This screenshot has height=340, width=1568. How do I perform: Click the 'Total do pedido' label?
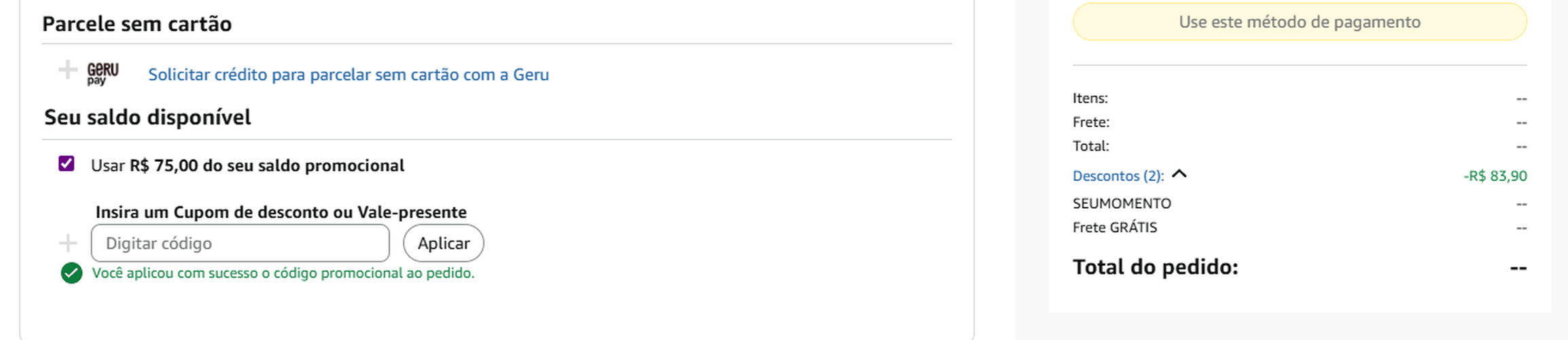(1156, 267)
